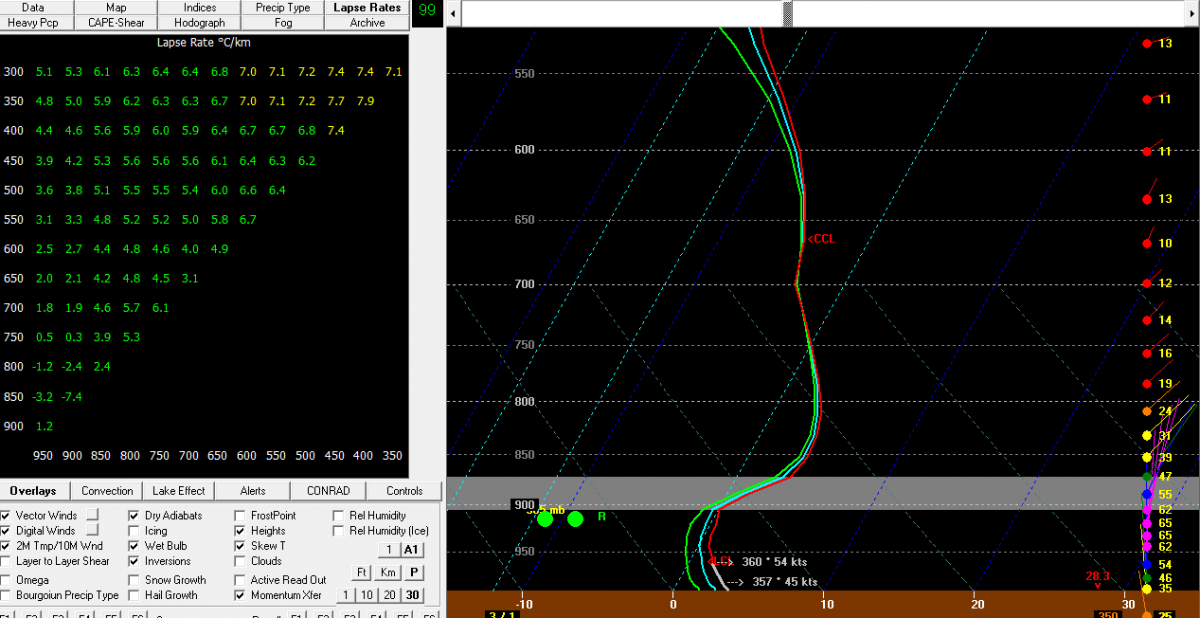Screen dimensions: 1200x618
Task: Open the Controls panel tab
Action: pyautogui.click(x=404, y=491)
